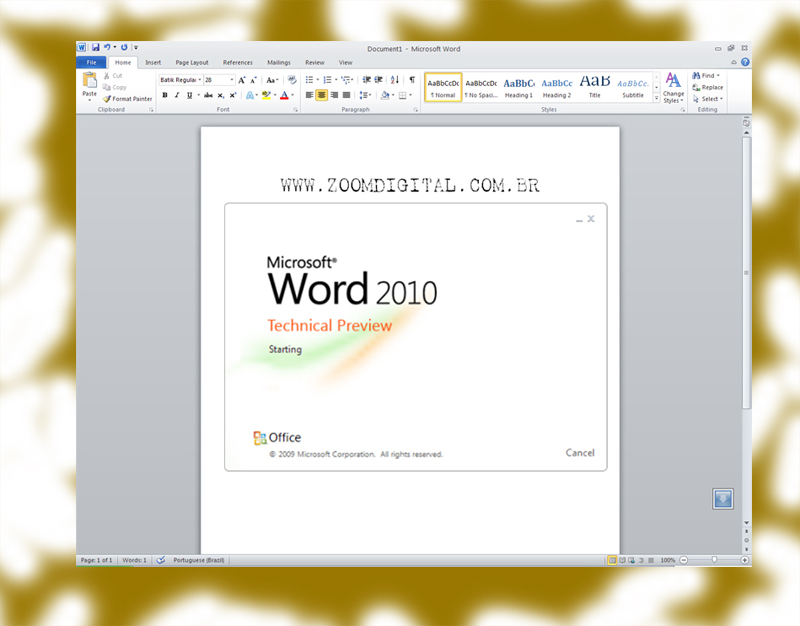Viewport: 800px width, 626px height.
Task: Click the Decrease Indent icon
Action: (366, 80)
